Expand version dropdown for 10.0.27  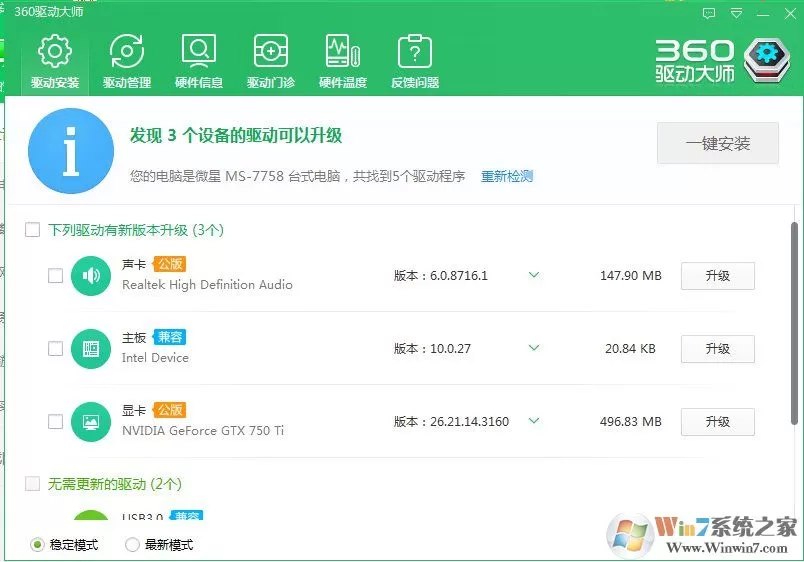point(534,348)
